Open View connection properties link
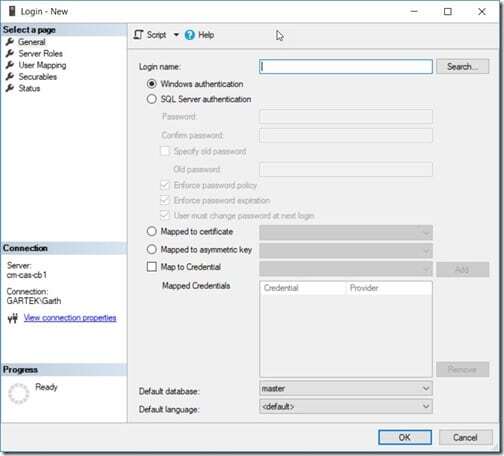Screen dimensions: 504x456 click(70, 318)
